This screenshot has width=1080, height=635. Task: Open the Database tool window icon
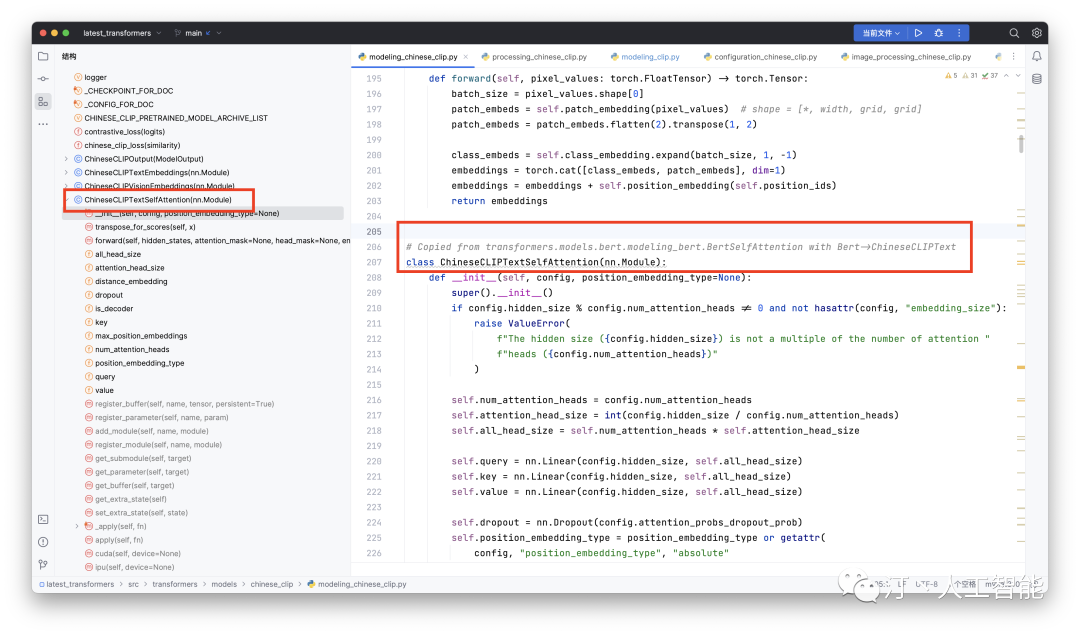coord(1037,79)
